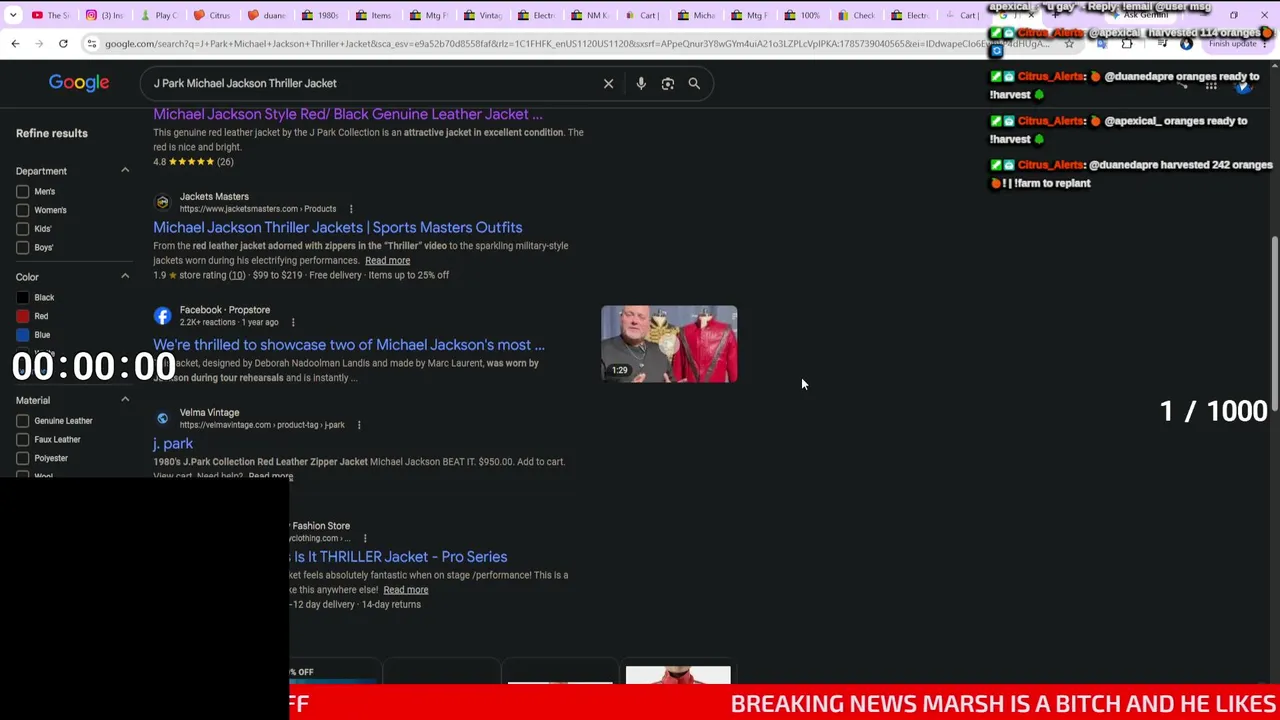This screenshot has width=1280, height=720.
Task: Reload the page with the refresh icon
Action: 63,44
